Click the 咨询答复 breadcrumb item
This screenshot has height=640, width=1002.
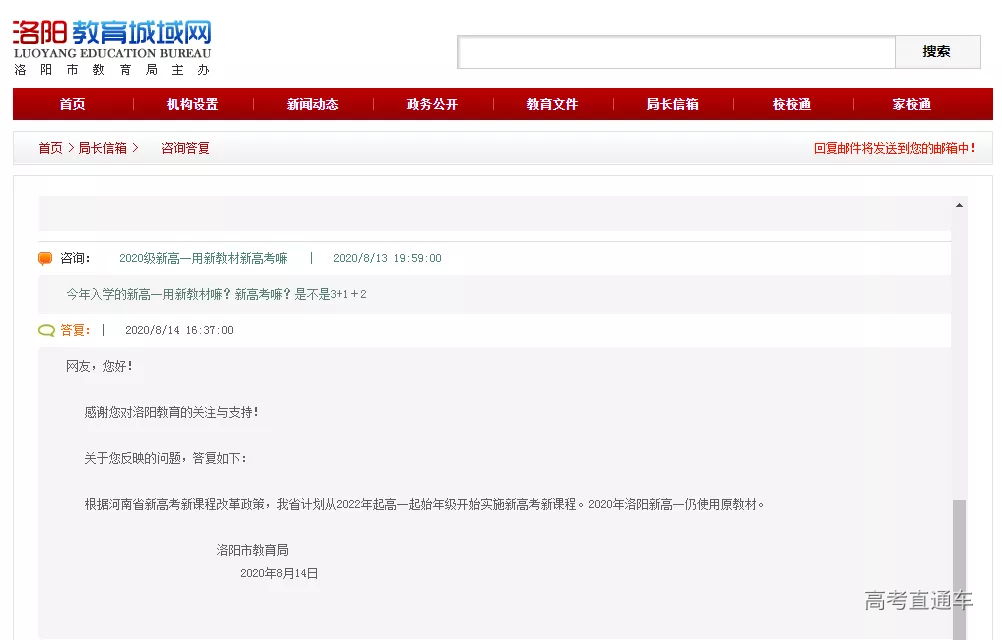click(185, 148)
